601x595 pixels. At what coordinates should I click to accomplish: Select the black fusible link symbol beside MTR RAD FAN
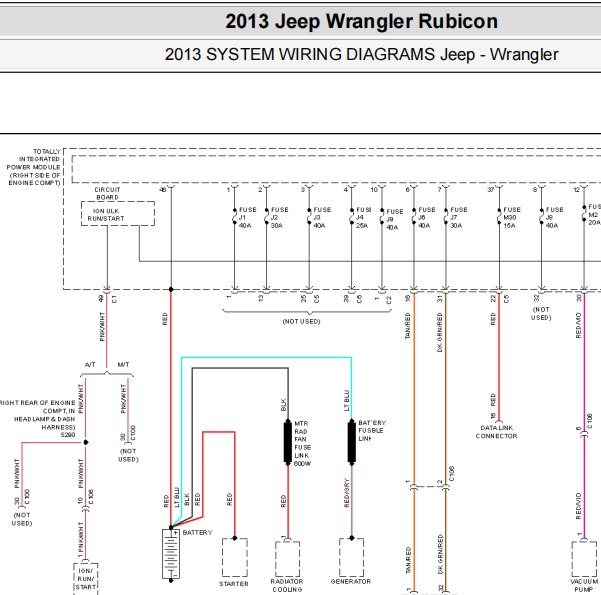[x=288, y=443]
